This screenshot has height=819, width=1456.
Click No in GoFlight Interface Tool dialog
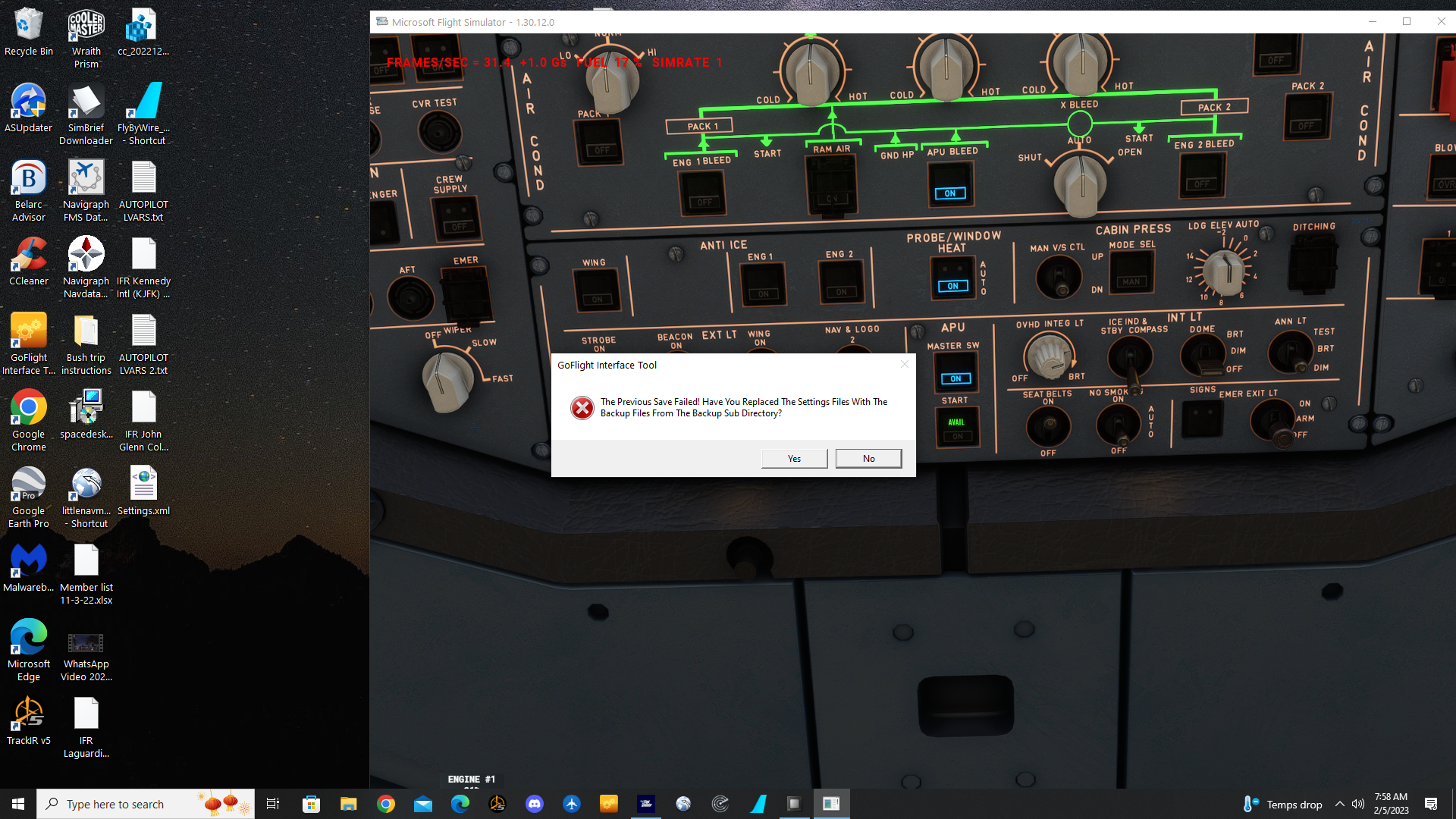[x=868, y=459]
